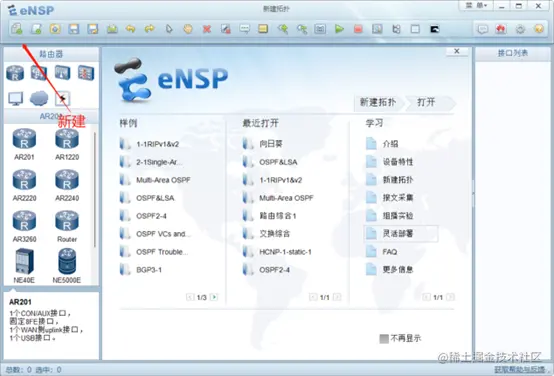
Task: Click the Undo arrow icon
Action: click(x=131, y=29)
